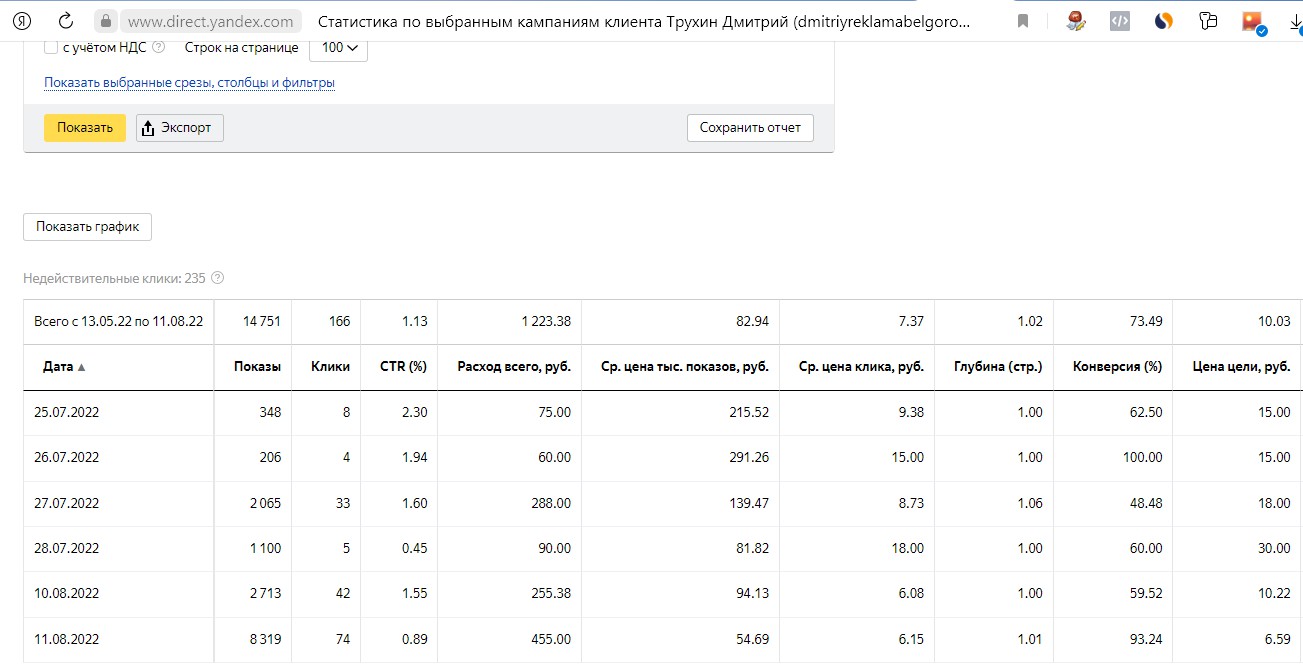The image size is (1303, 670).
Task: Click CTR value 0.45
Action: pos(414,548)
